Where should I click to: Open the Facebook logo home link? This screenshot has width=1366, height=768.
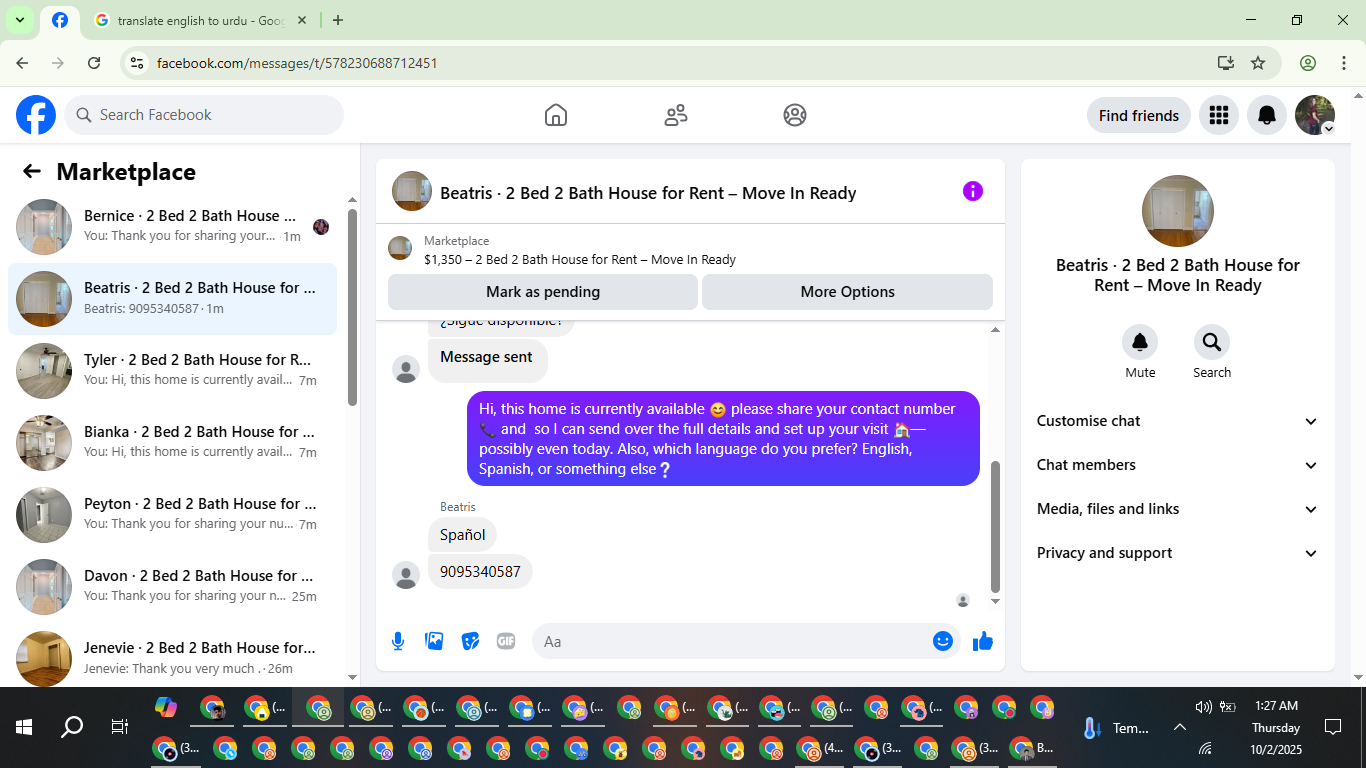click(36, 115)
